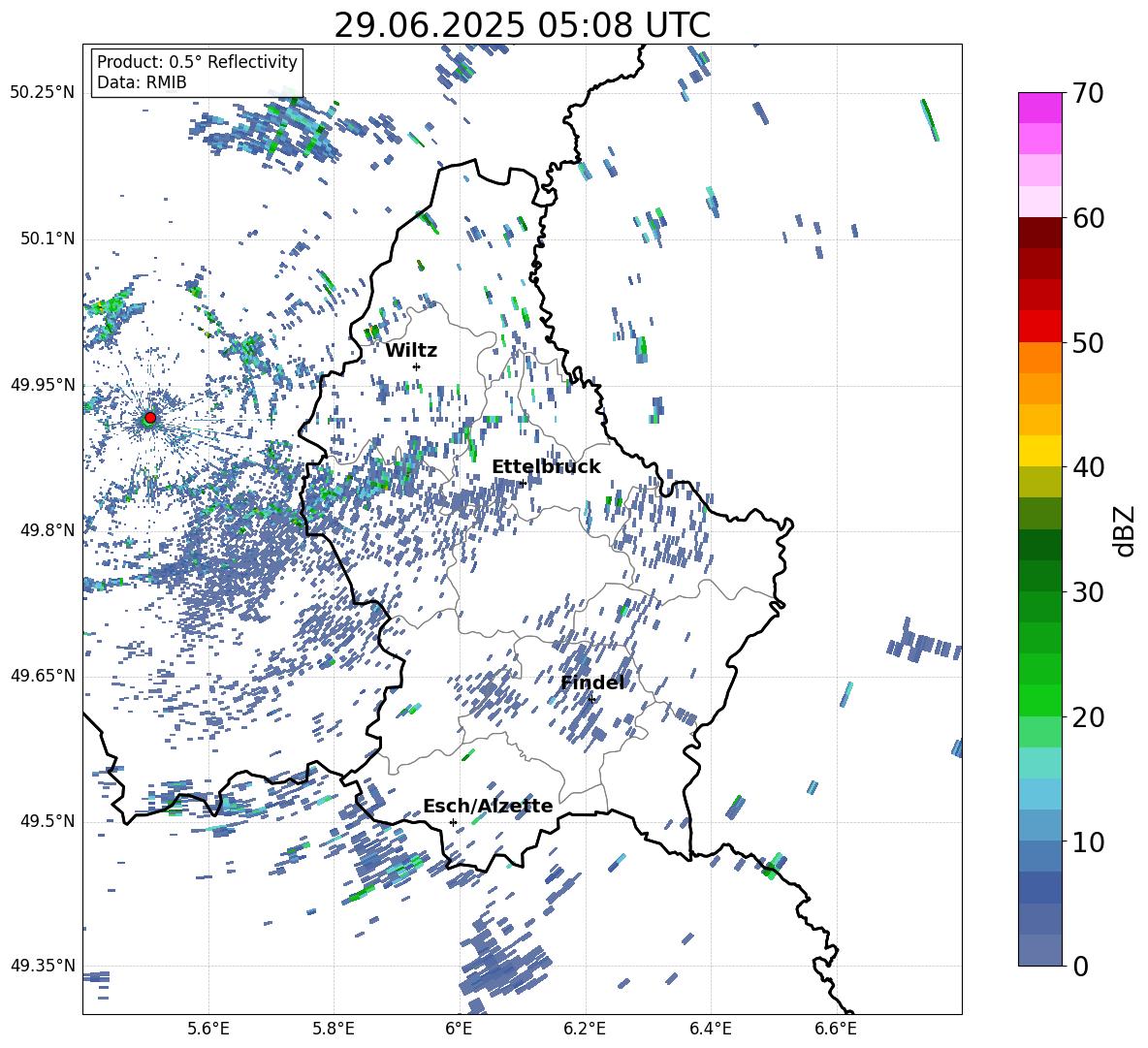Click the 49.35°N latitude label
This screenshot has width=1148, height=1048.
tap(43, 966)
